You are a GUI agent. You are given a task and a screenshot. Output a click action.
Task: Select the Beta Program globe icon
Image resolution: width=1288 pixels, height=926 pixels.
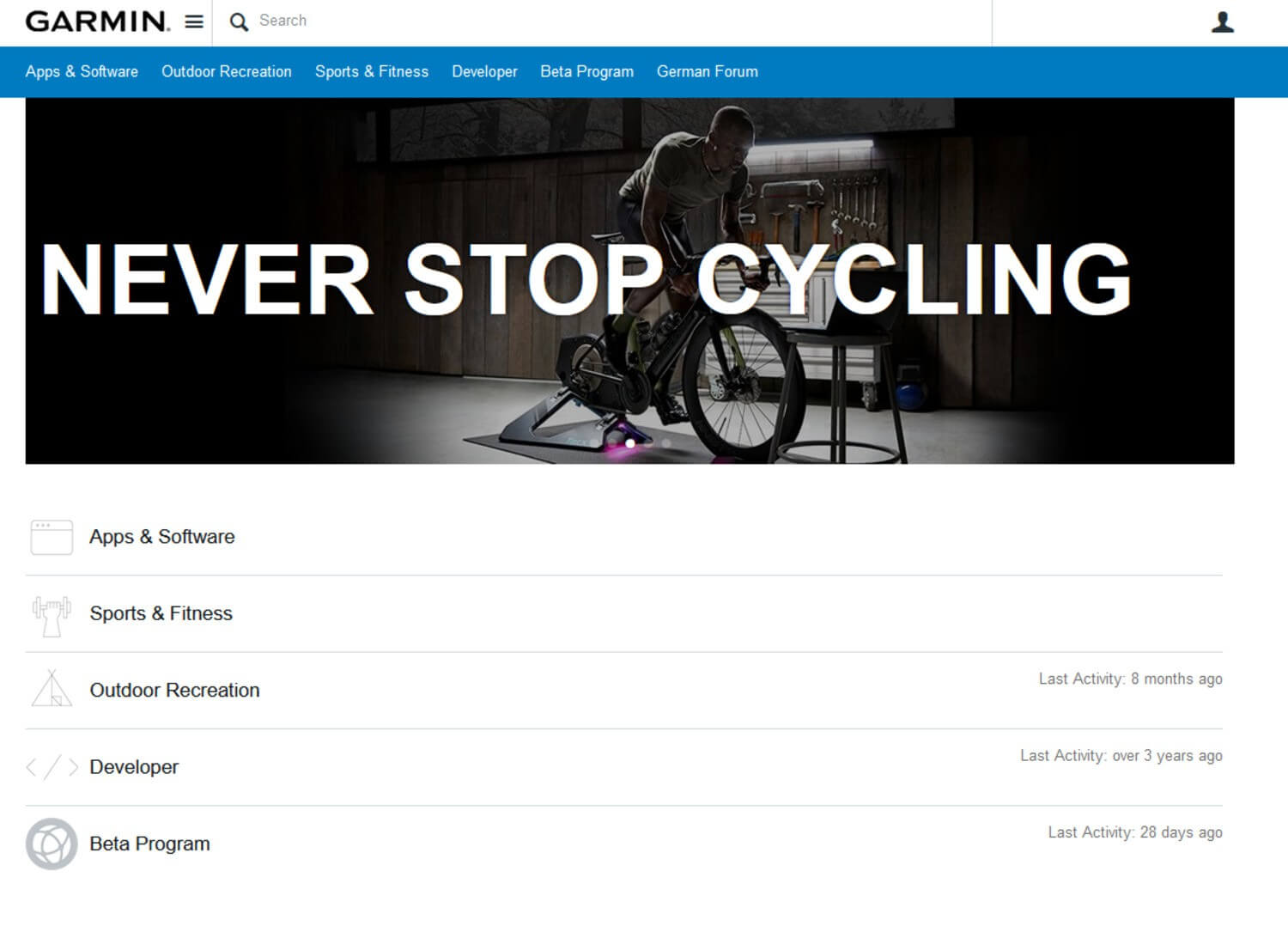[52, 844]
